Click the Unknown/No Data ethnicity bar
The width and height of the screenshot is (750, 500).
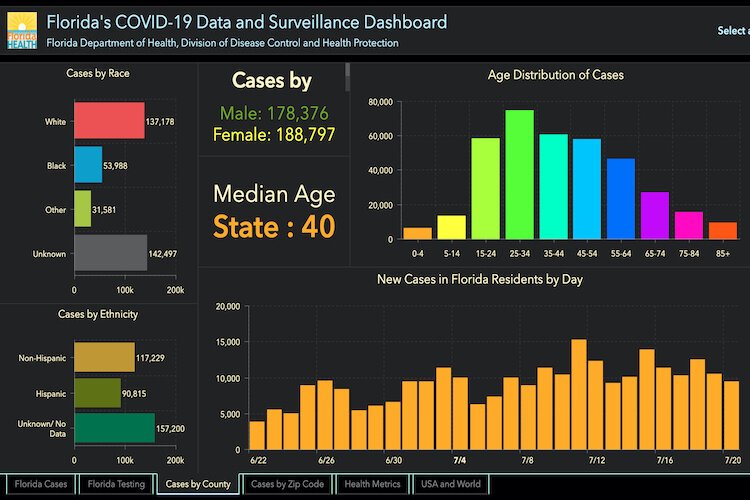114,428
